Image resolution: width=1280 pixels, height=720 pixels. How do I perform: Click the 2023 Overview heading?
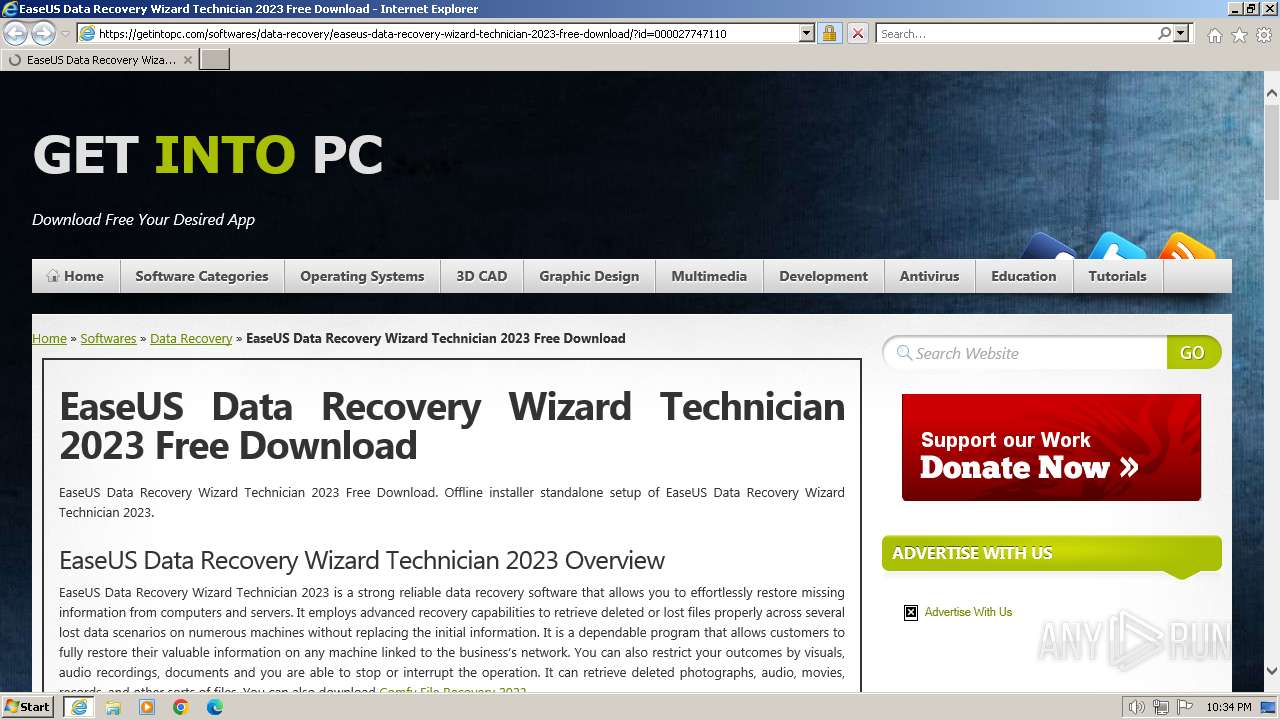point(362,560)
